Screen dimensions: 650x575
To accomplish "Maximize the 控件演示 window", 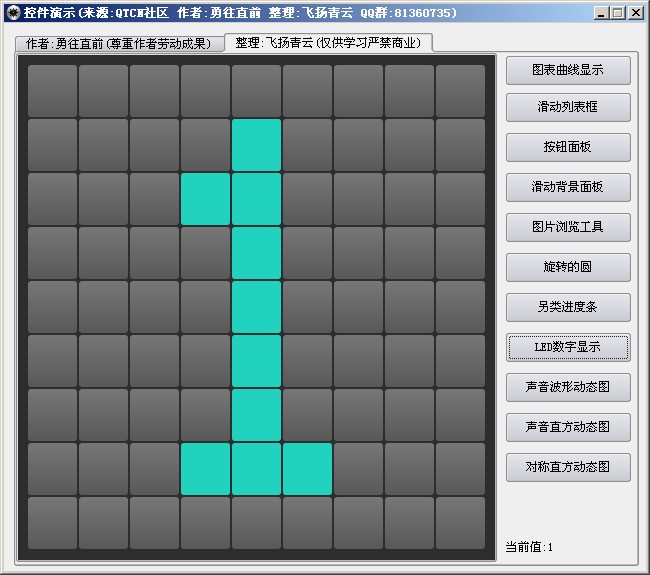I will coord(618,13).
